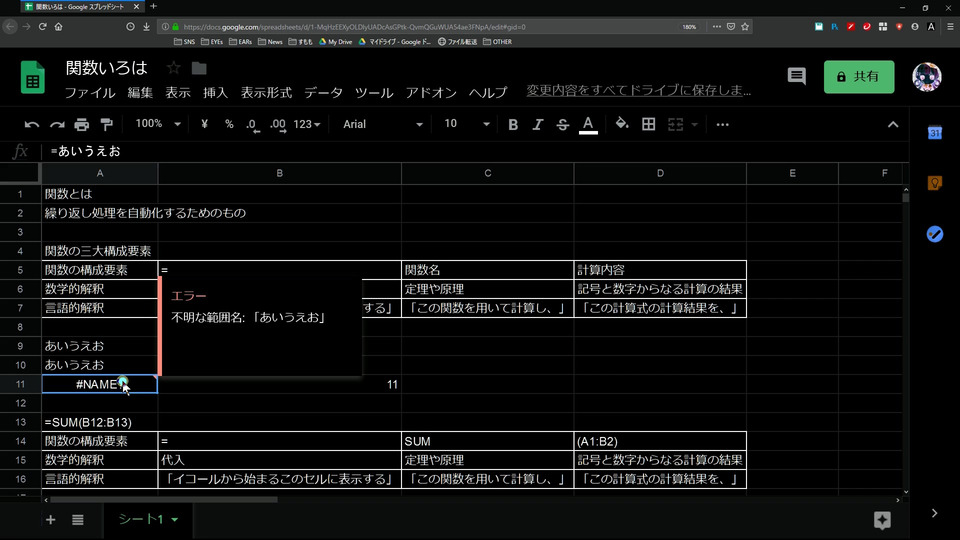The height and width of the screenshot is (540, 960).
Task: Click the 変更内容をすべてドライブに保存 link
Action: [639, 91]
